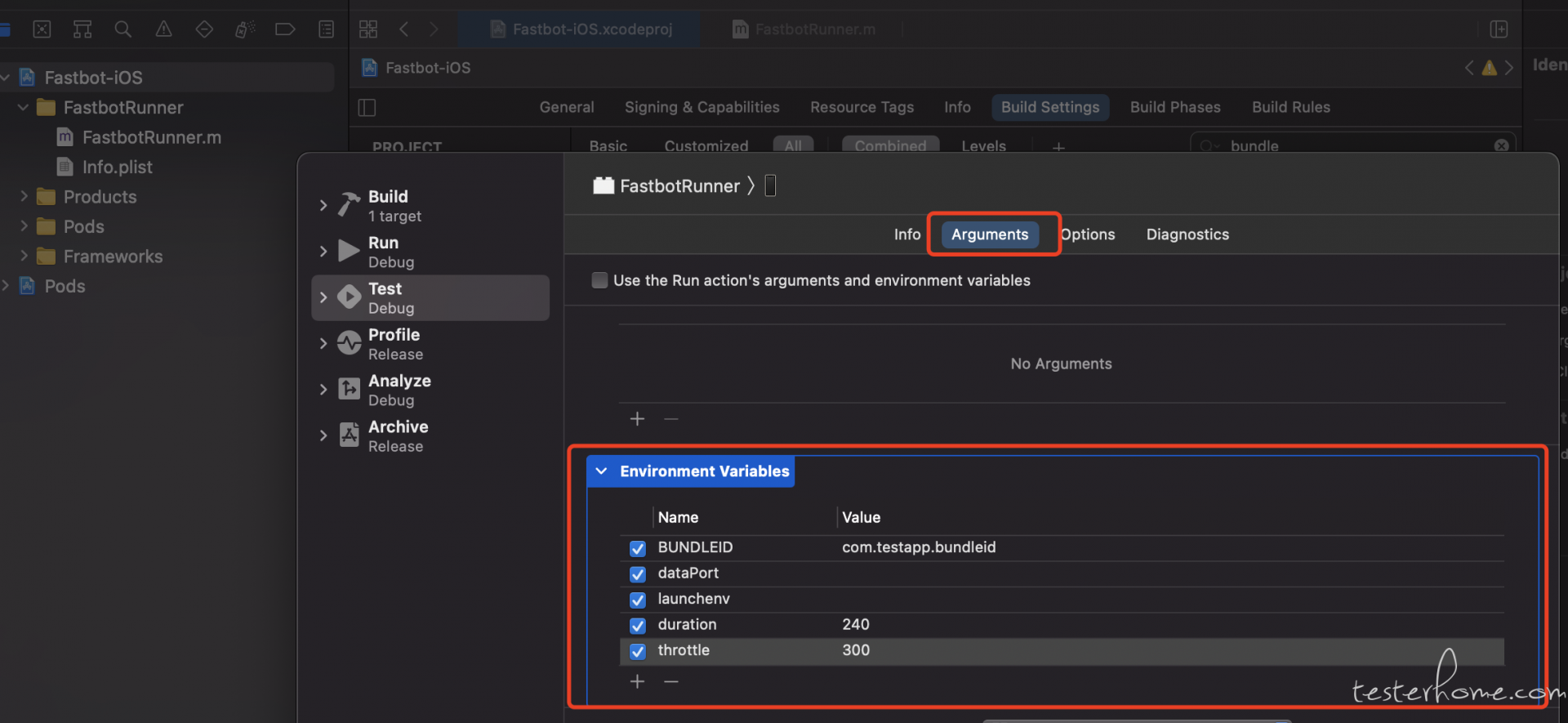The width and height of the screenshot is (1568, 723).
Task: Jump to next issue arrow
Action: tap(1509, 68)
